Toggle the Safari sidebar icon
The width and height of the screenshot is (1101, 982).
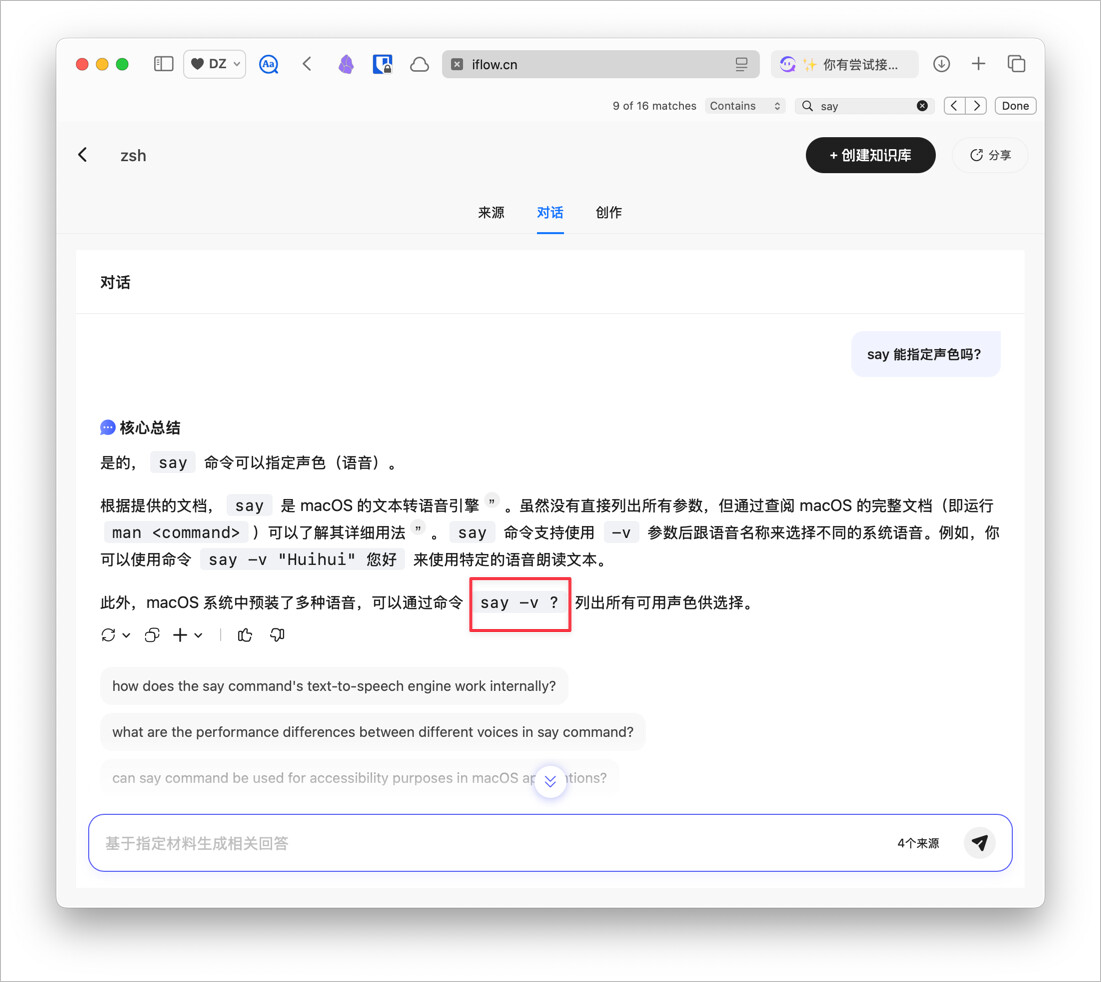pos(163,64)
